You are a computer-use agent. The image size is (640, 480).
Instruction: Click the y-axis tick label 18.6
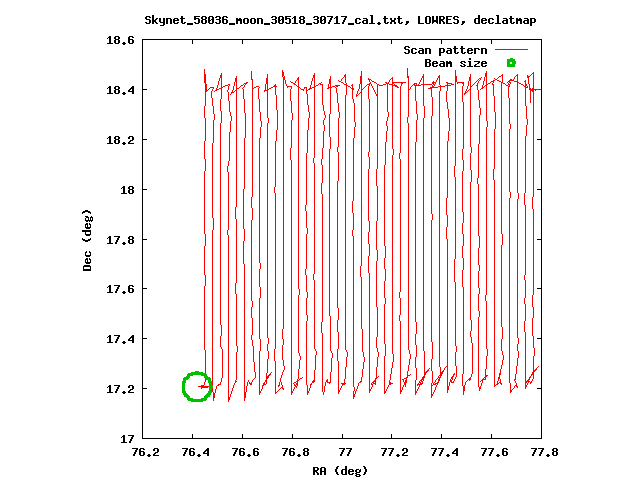pyautogui.click(x=120, y=40)
